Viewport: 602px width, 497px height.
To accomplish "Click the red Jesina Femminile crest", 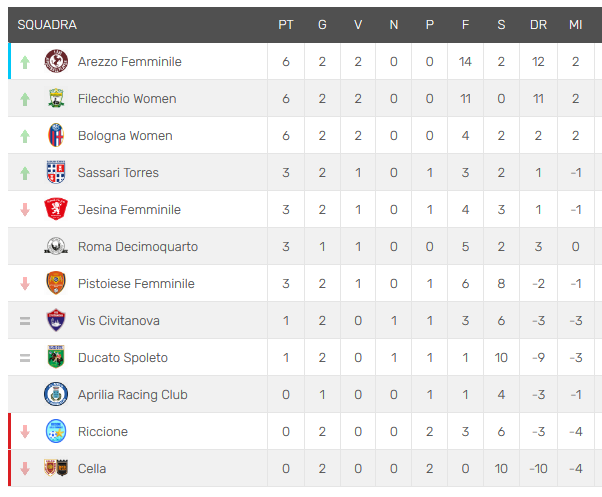I will 56,209.
